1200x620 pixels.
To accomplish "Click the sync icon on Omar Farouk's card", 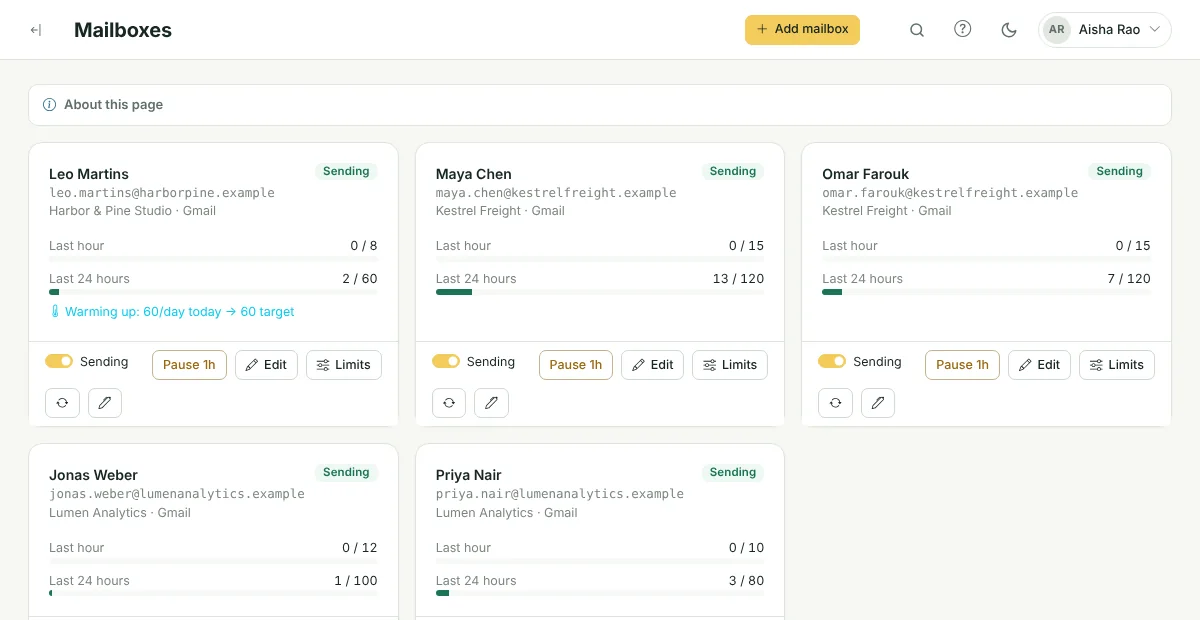I will point(835,403).
